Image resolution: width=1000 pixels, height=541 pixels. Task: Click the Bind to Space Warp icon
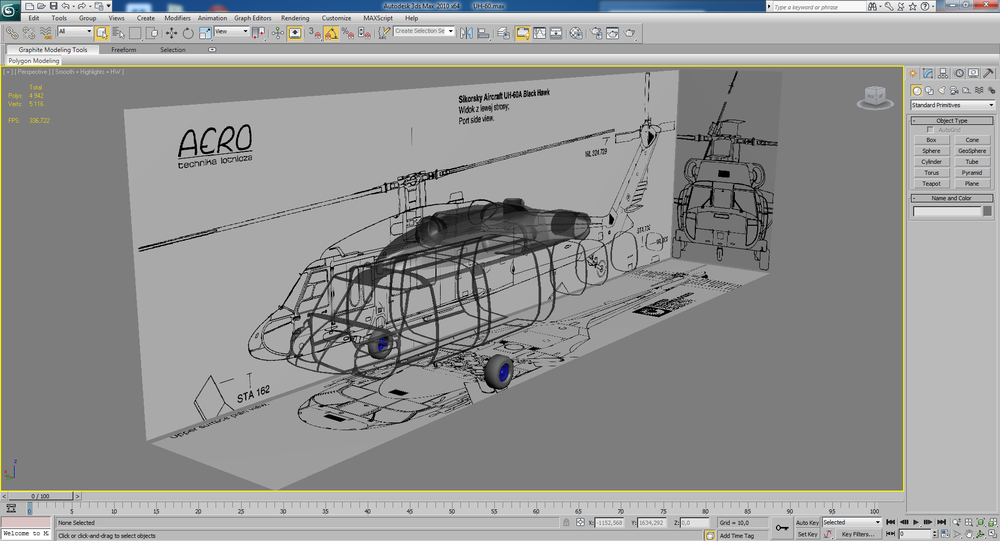[x=46, y=33]
